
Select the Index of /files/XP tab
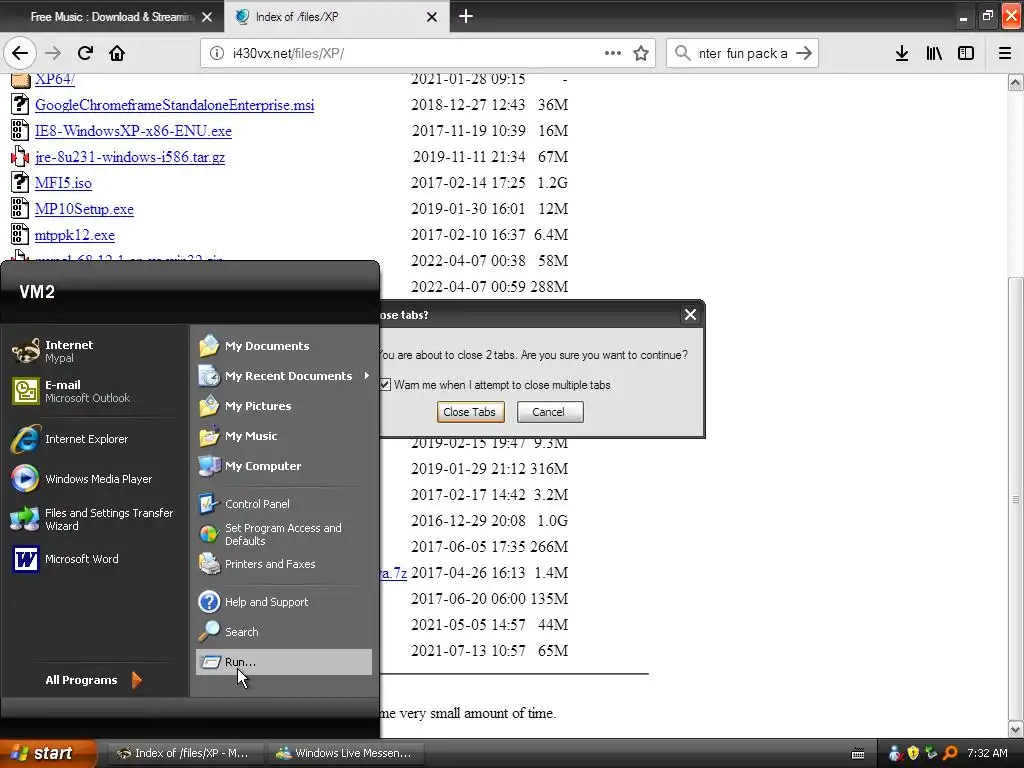[337, 17]
